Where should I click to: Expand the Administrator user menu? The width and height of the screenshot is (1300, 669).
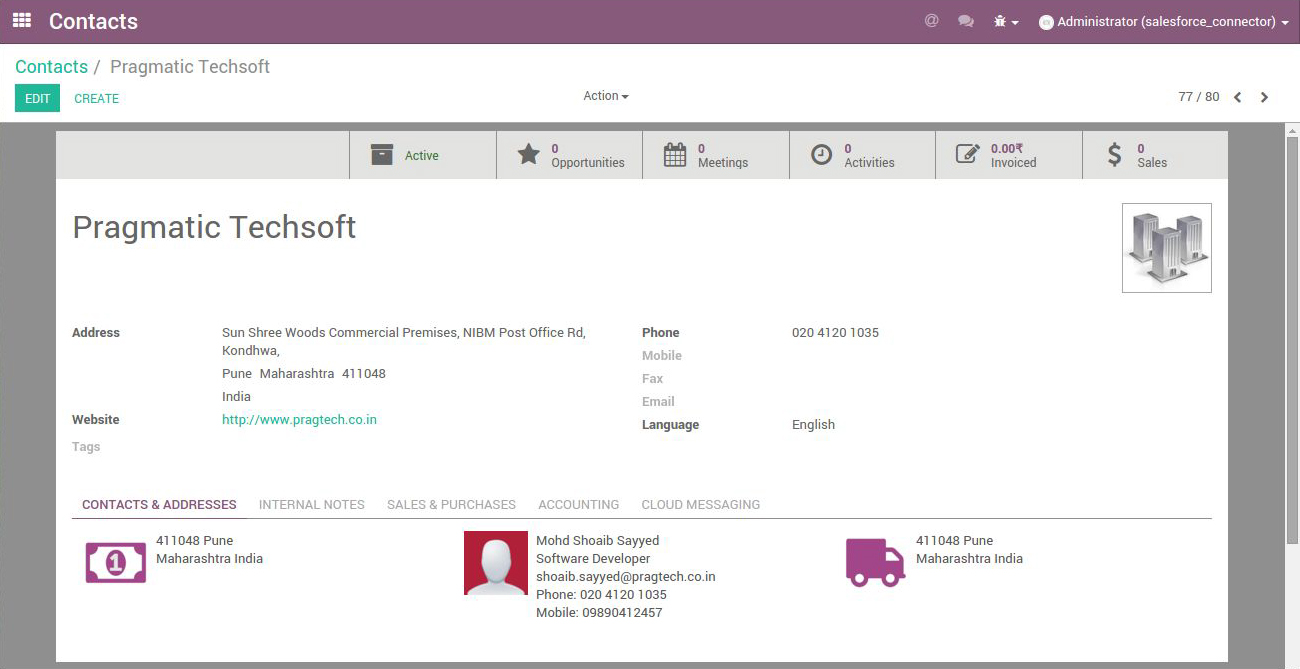[x=1164, y=21]
